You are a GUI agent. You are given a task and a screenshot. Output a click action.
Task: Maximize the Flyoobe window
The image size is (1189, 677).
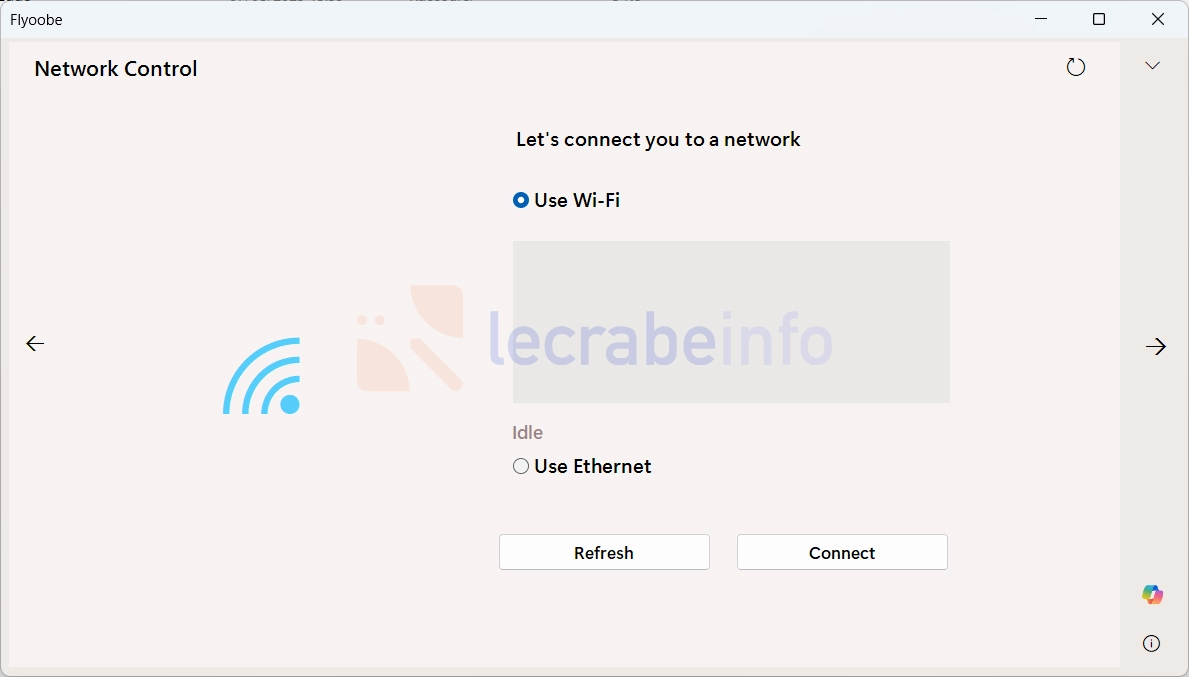[1099, 19]
